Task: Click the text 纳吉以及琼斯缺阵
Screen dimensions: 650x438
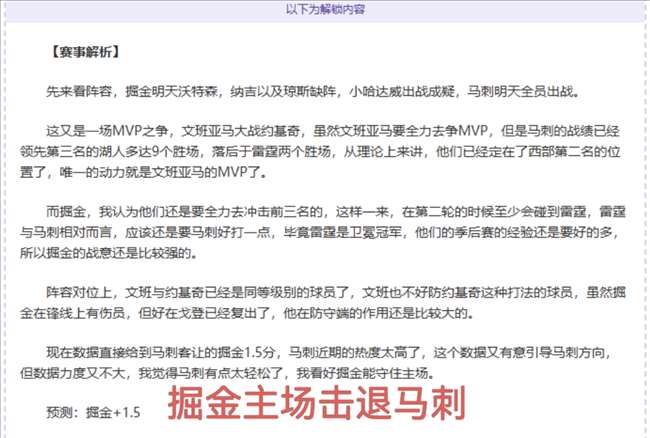Action: (274, 90)
